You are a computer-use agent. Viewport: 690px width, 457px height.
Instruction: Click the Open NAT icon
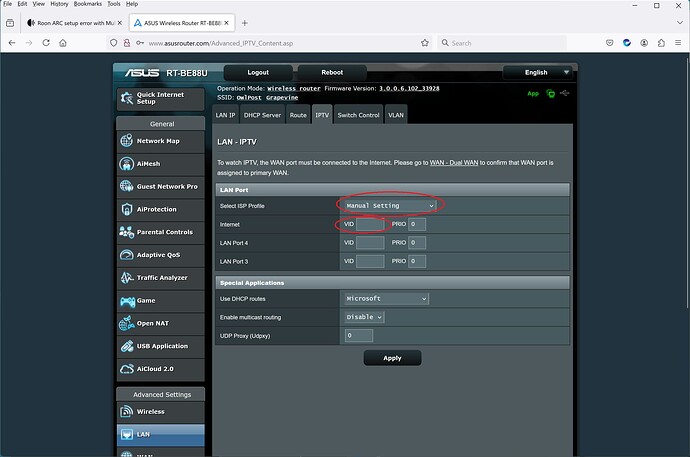click(127, 323)
